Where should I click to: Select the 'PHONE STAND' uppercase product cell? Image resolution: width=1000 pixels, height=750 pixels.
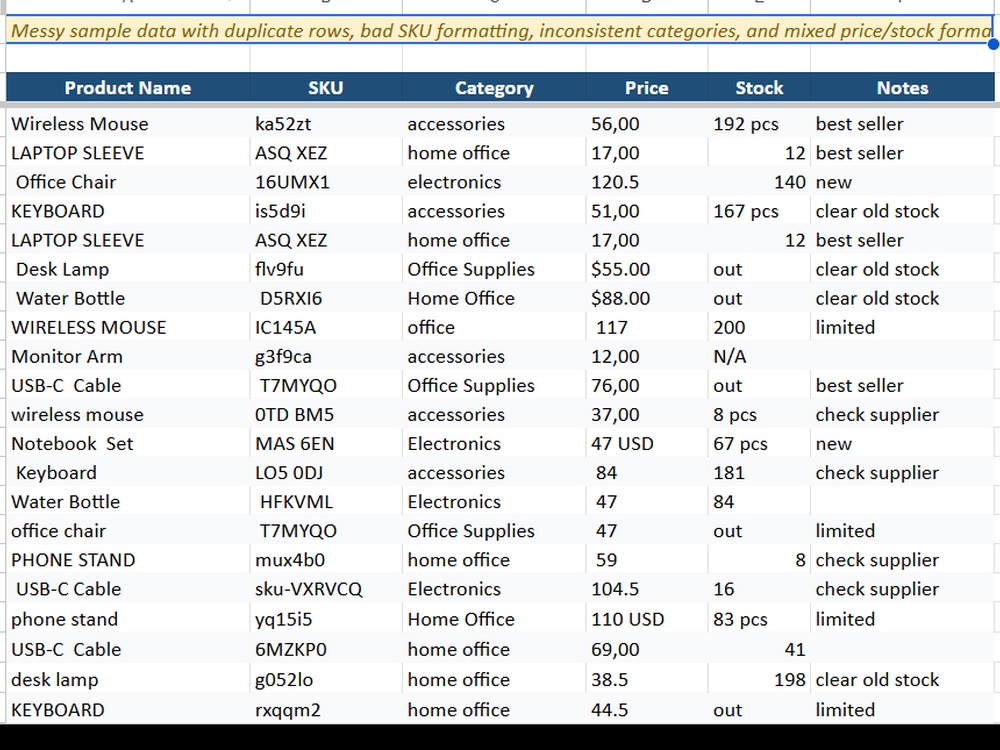point(128,560)
